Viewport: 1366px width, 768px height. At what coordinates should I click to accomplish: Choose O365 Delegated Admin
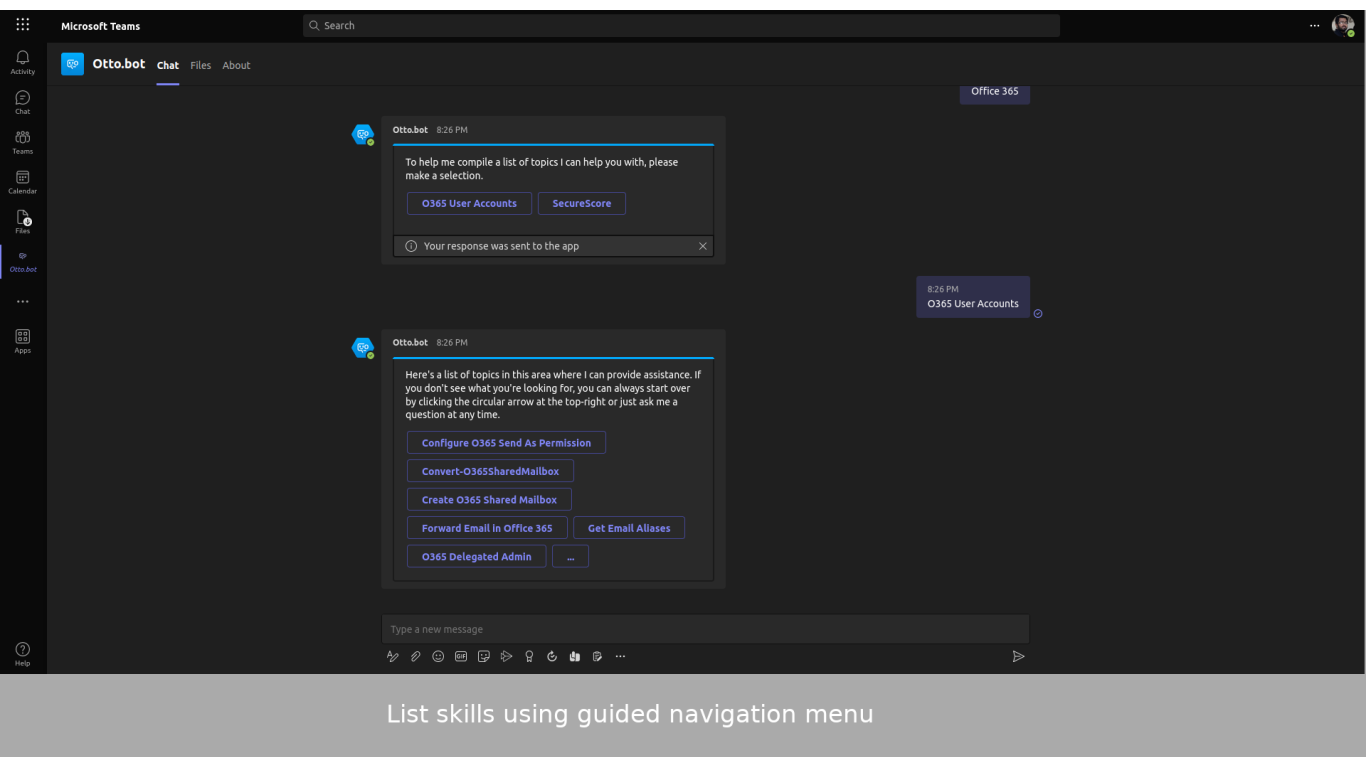477,557
